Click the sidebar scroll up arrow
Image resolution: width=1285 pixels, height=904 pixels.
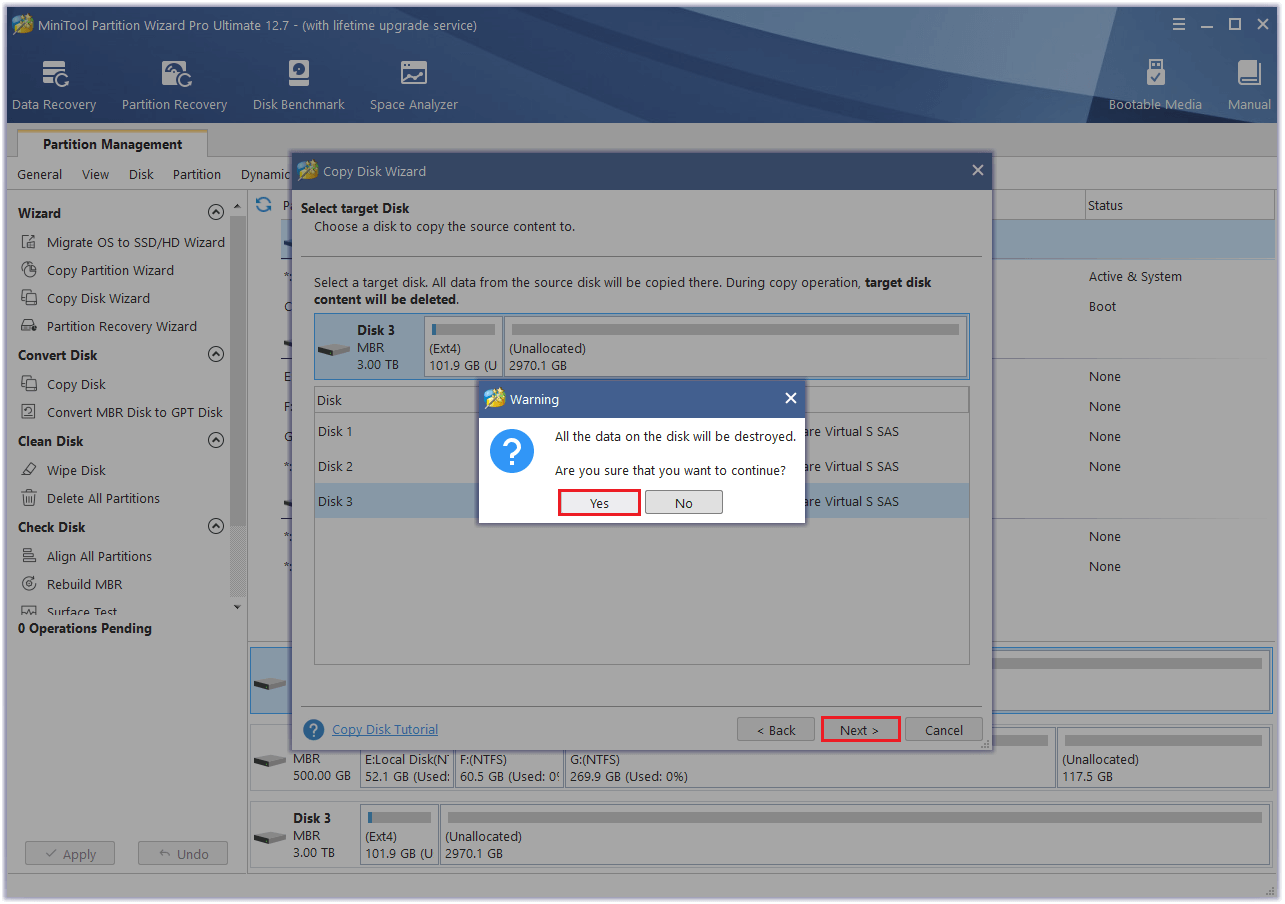pos(237,206)
